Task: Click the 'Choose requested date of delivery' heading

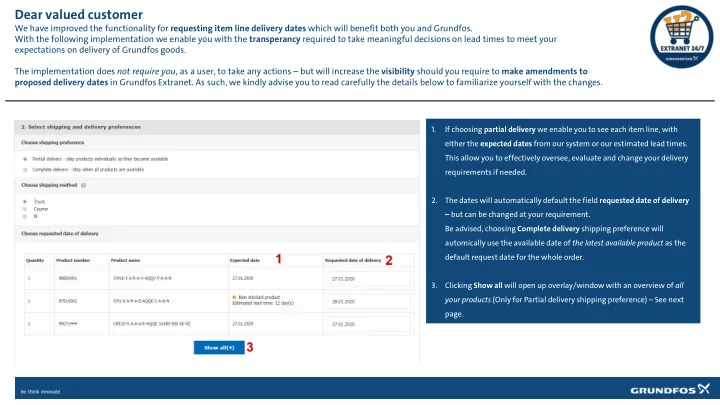Action: [x=60, y=234]
